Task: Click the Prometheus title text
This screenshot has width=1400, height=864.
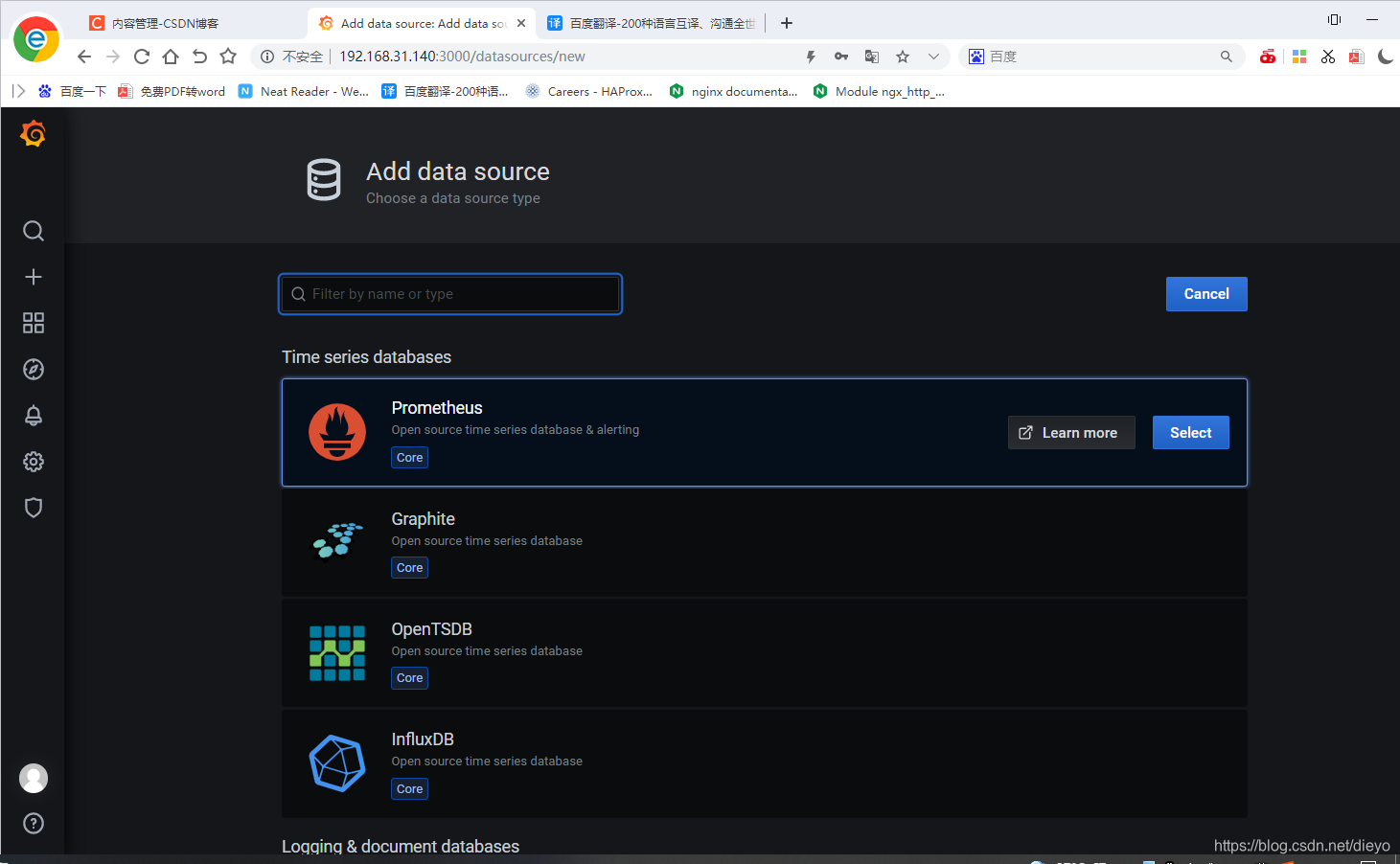Action: click(x=437, y=407)
